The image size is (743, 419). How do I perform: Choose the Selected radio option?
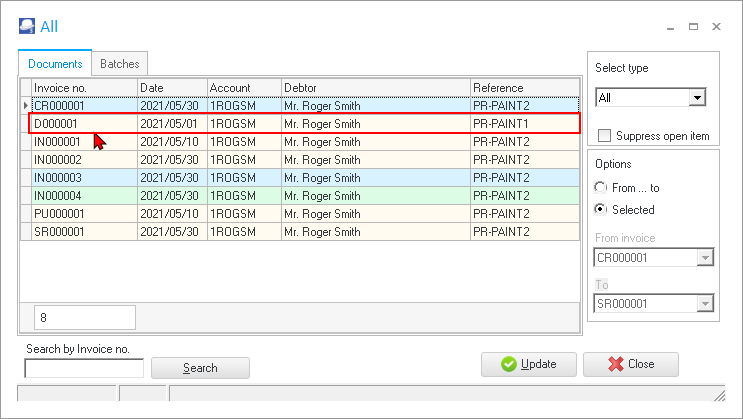(600, 210)
